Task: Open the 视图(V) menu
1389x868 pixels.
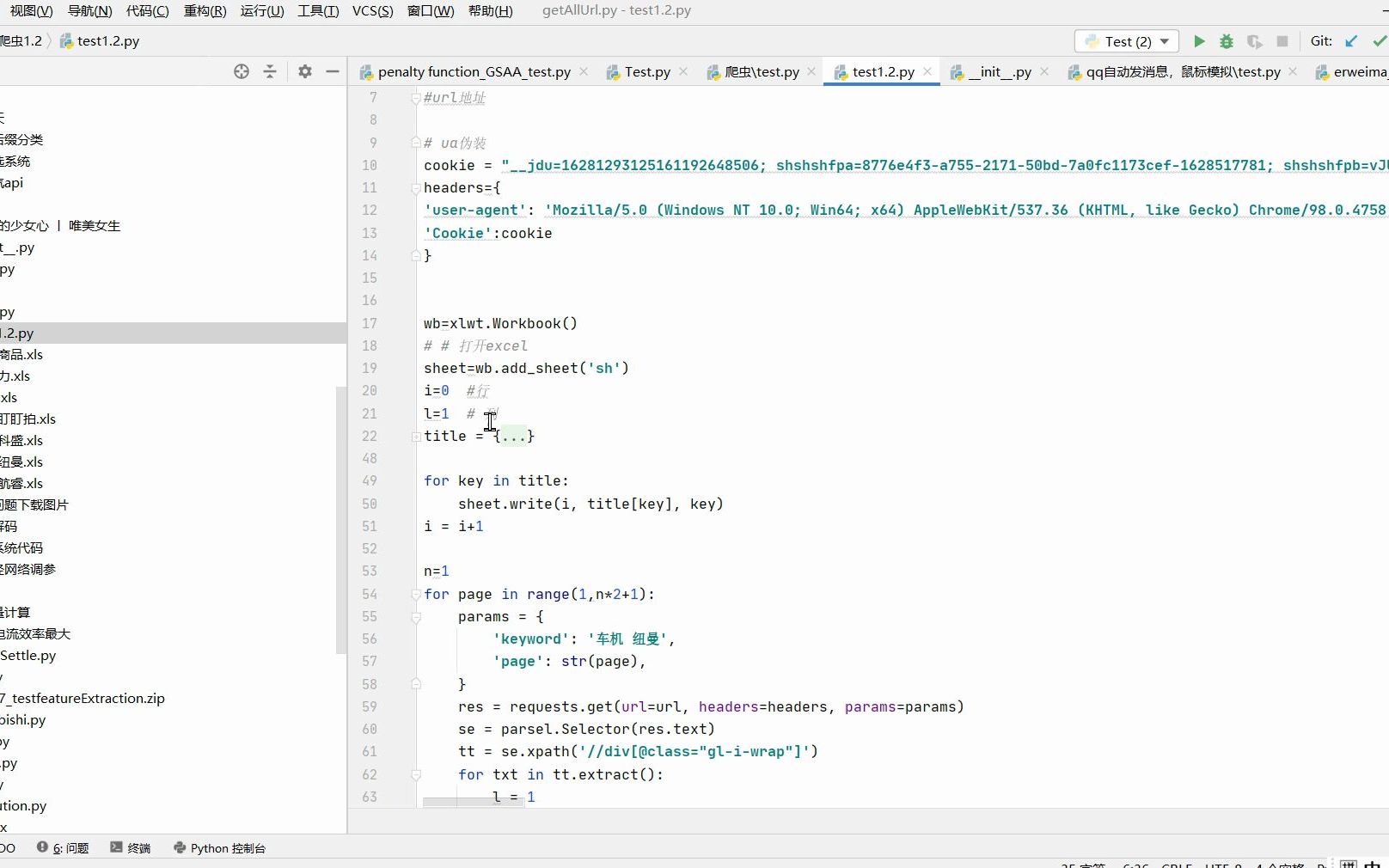Action: (x=32, y=10)
